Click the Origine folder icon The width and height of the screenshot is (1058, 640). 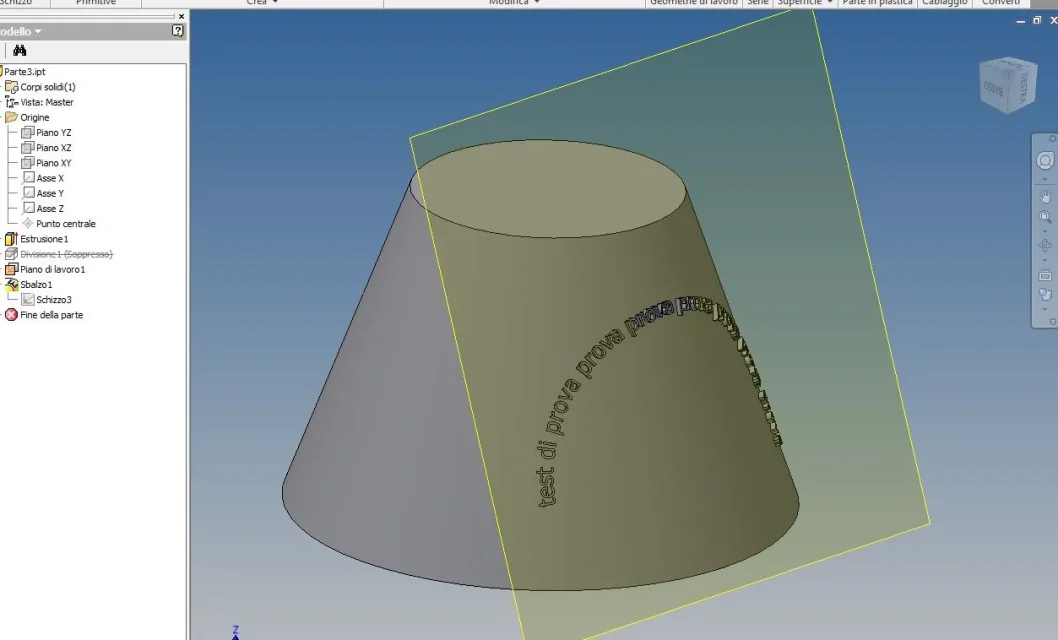11,117
